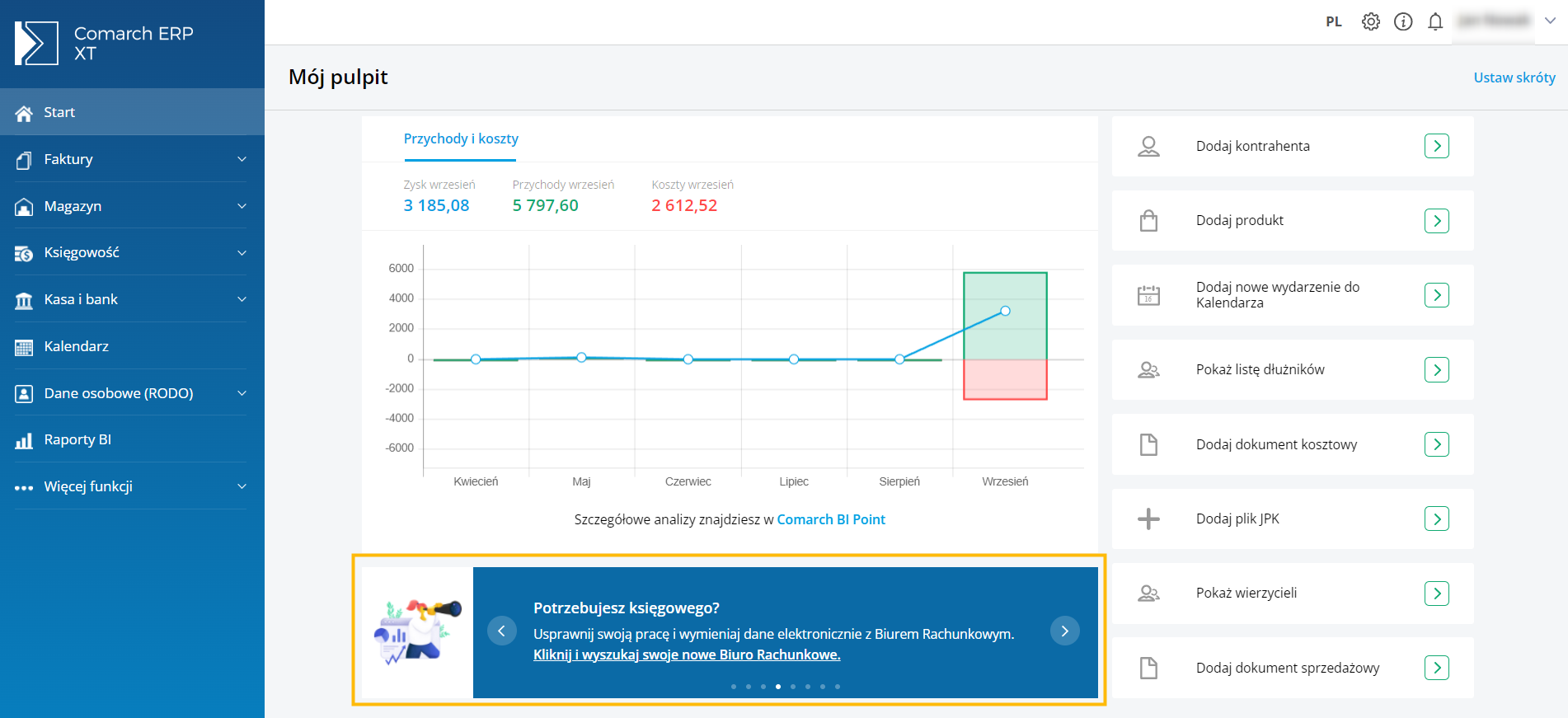Open settings via the gear icon

1370,22
